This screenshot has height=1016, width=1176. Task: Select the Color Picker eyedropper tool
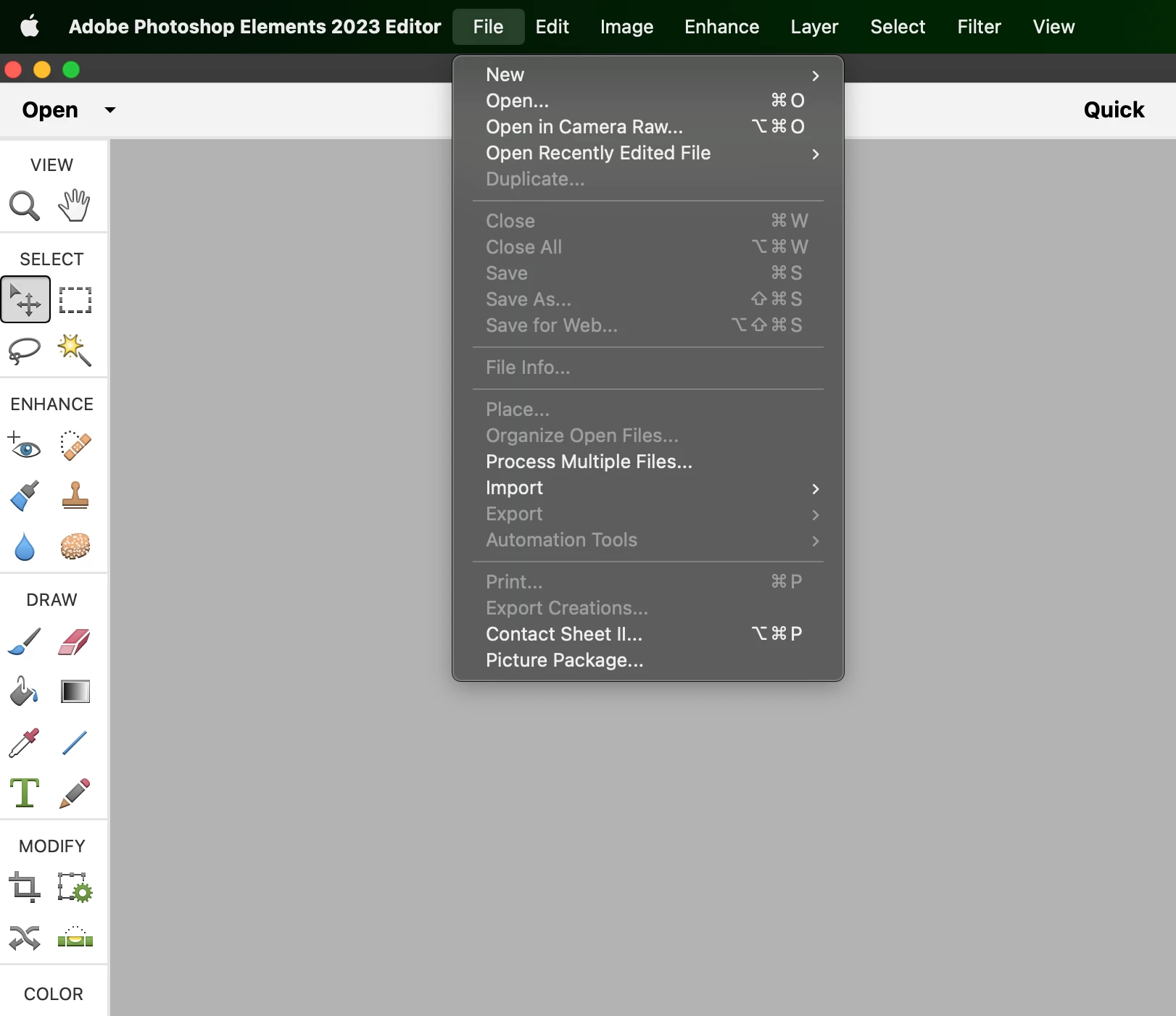[25, 743]
